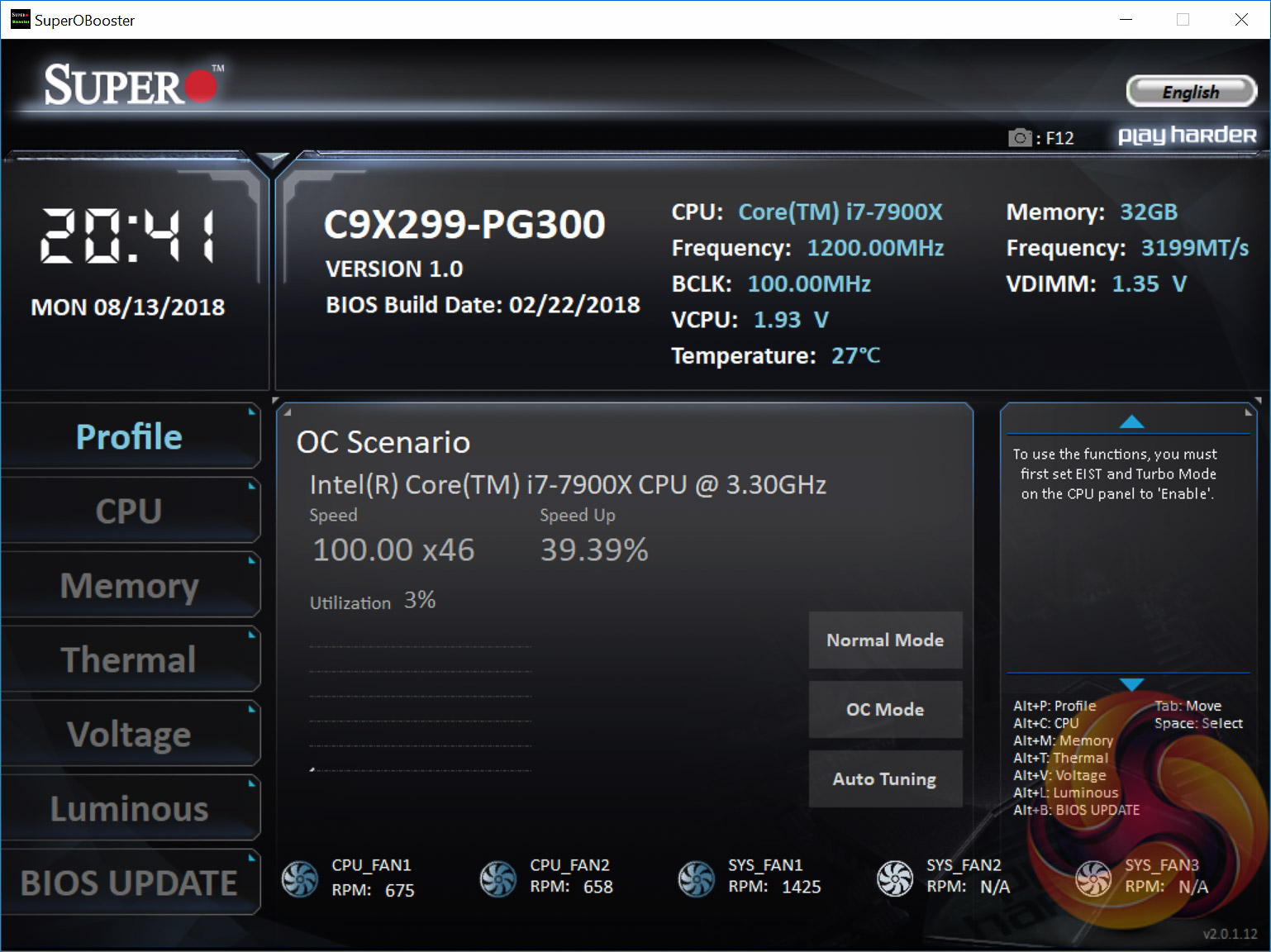Click the BCLK value 100.00MHz
The width and height of the screenshot is (1271, 952).
(809, 283)
